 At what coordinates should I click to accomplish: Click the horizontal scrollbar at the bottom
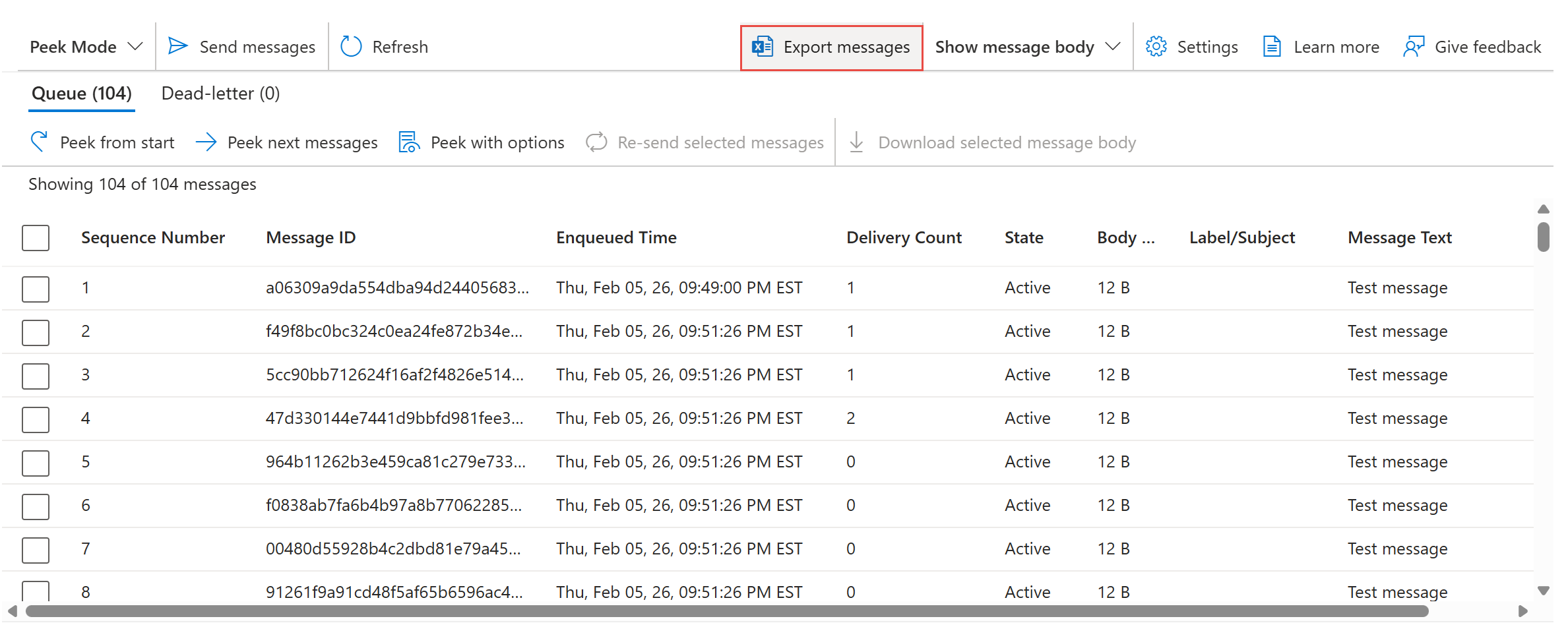[726, 611]
